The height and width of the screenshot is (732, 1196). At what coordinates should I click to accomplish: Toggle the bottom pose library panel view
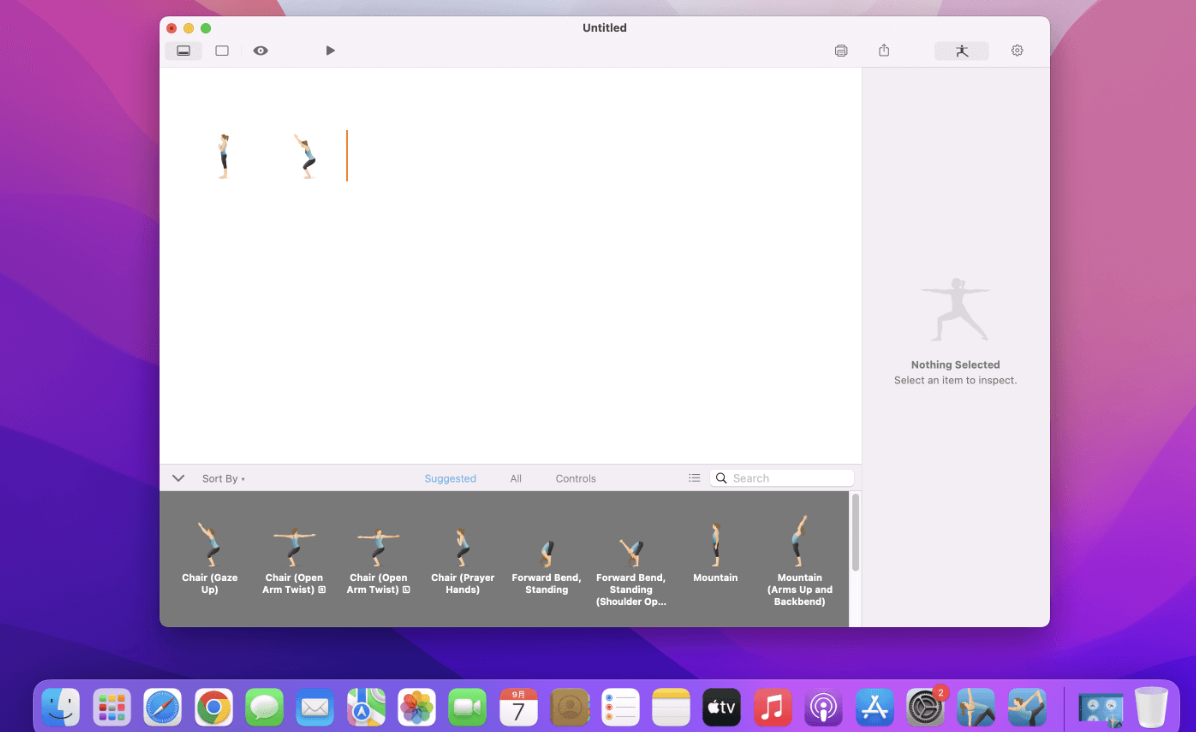tap(183, 51)
